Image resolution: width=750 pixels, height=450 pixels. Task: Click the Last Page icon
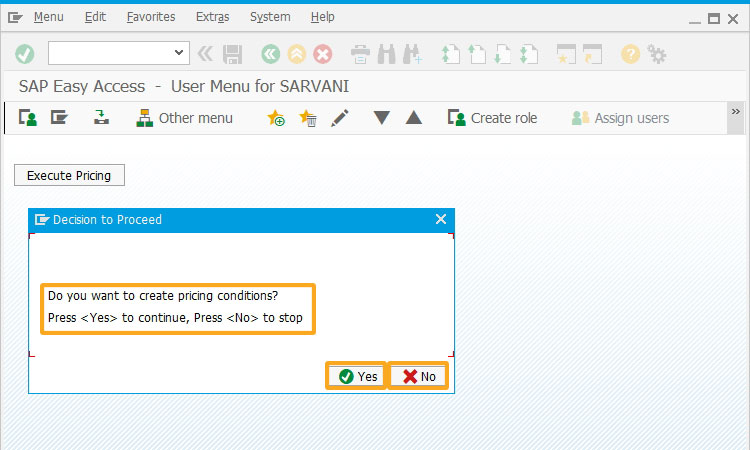(x=529, y=54)
